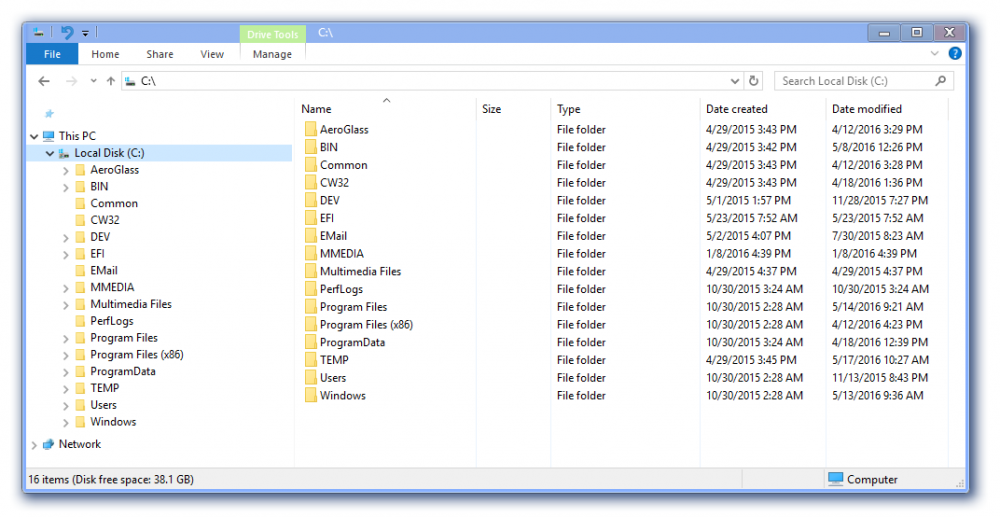Click the Up one level arrow
The height and width of the screenshot is (517, 1000).
click(110, 81)
